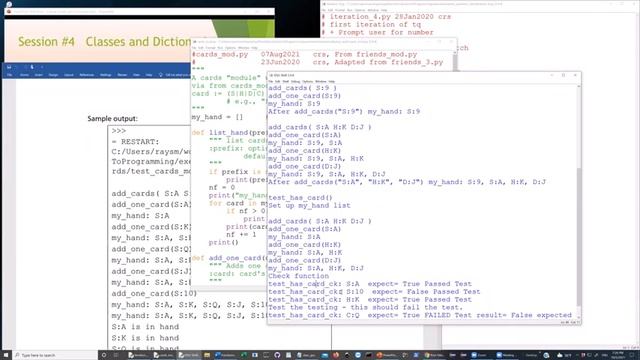Click the Windows Start button

click(x=6, y=355)
